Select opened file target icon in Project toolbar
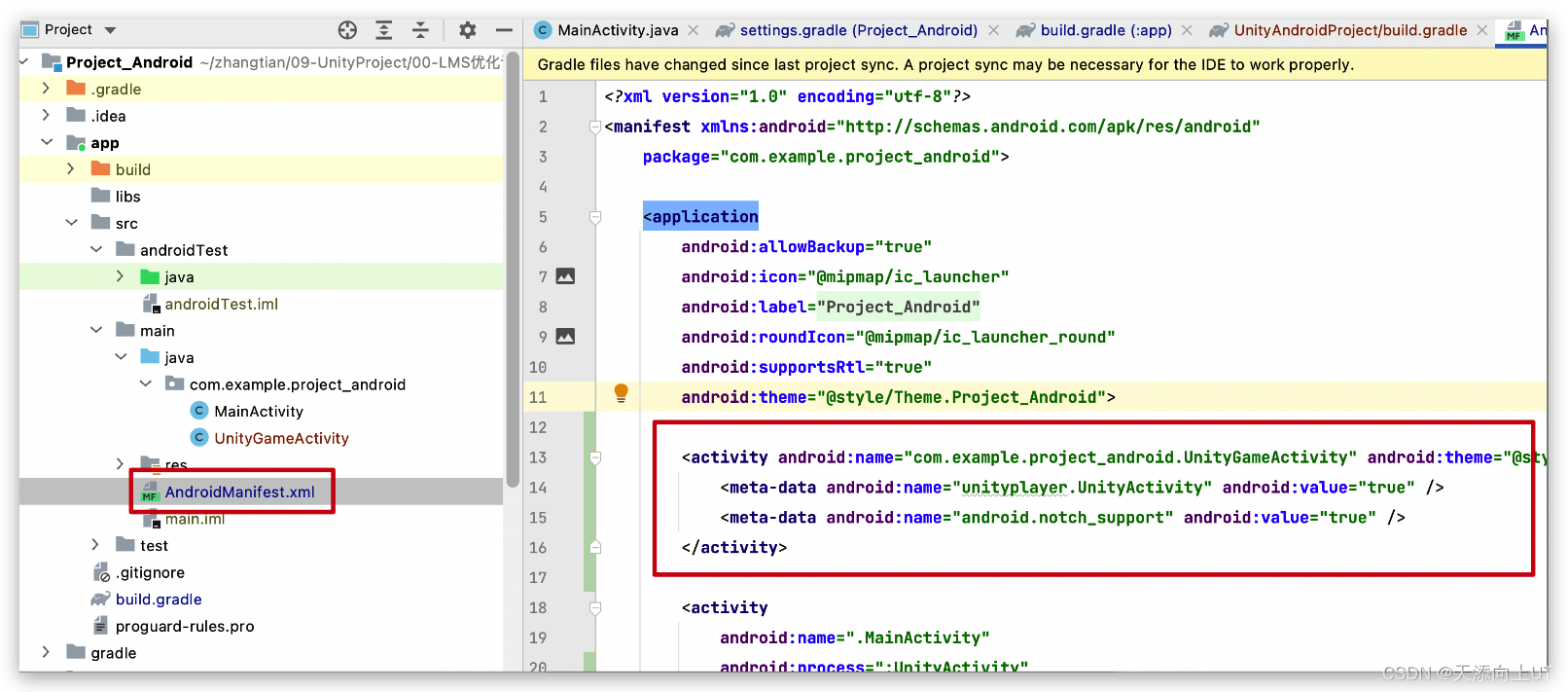1568x692 pixels. pyautogui.click(x=347, y=30)
